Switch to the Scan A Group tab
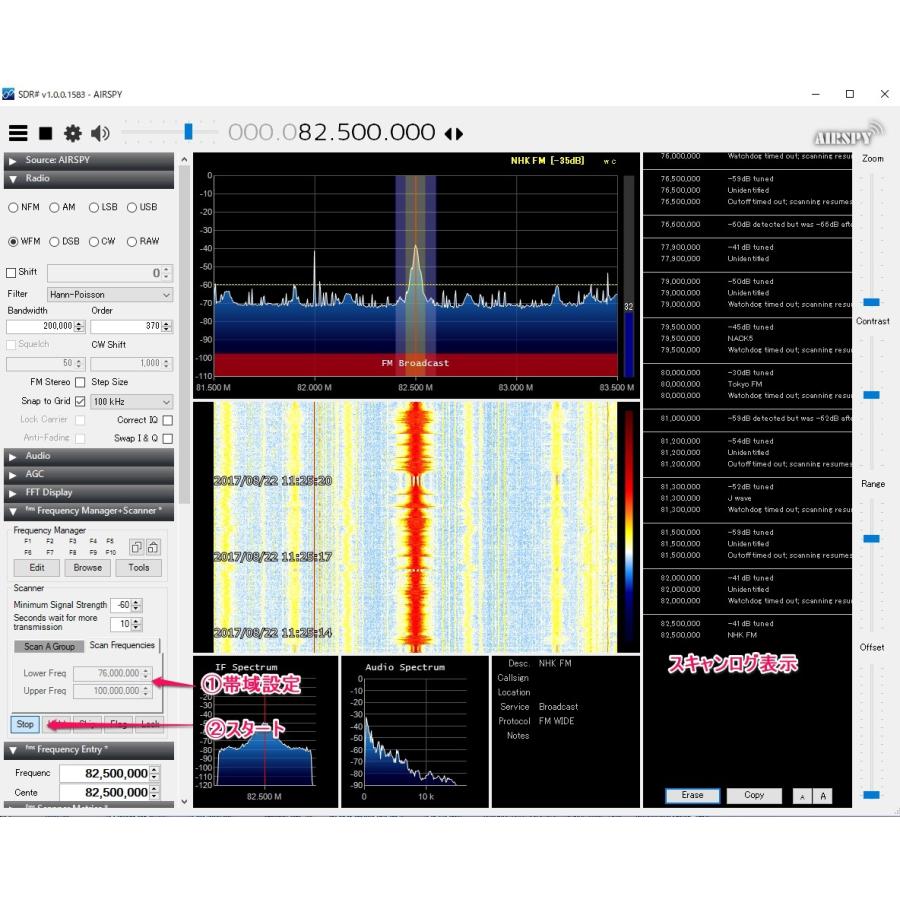This screenshot has width=900, height=900. tap(48, 646)
